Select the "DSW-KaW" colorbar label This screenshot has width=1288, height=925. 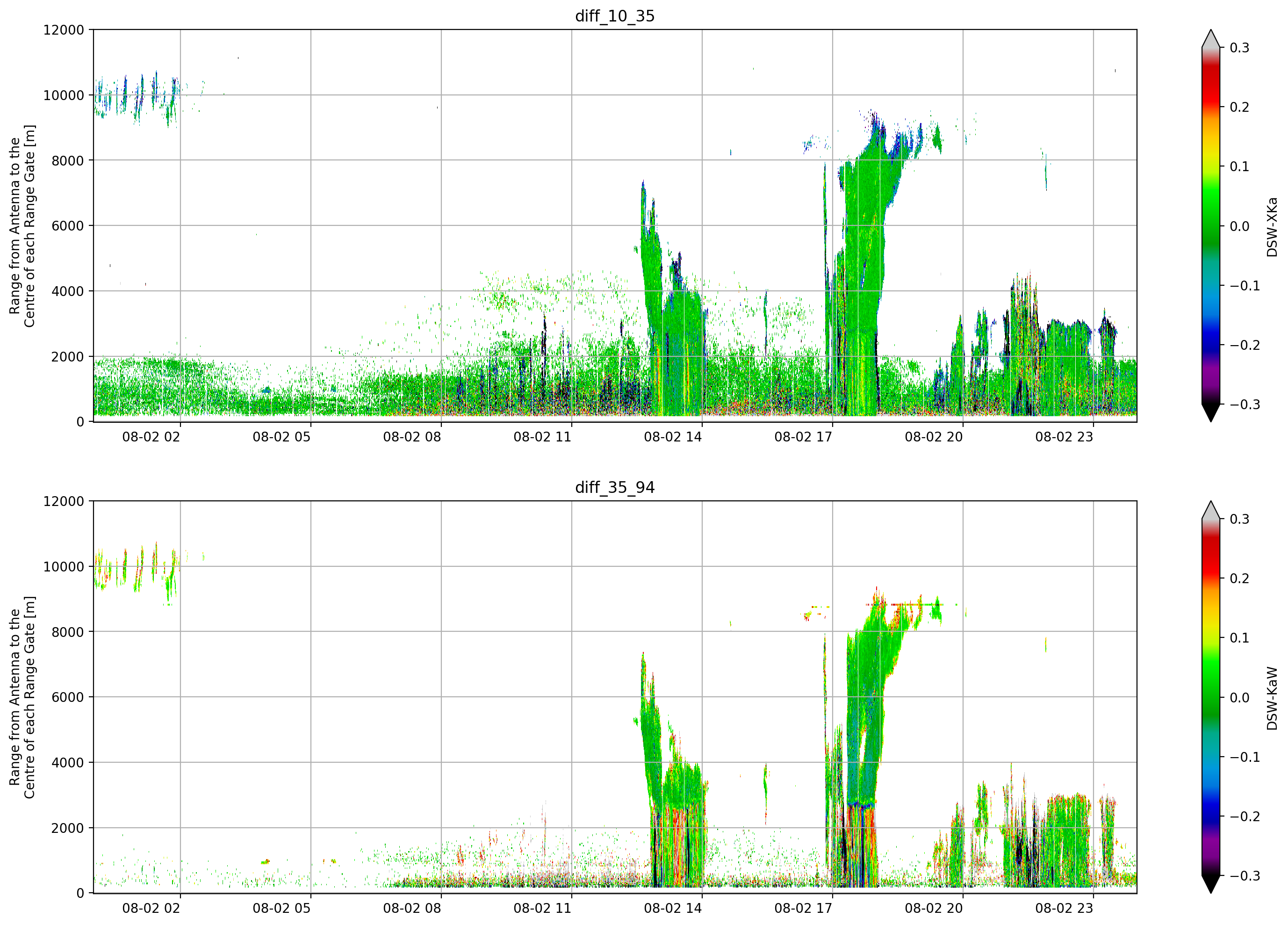tap(1272, 698)
